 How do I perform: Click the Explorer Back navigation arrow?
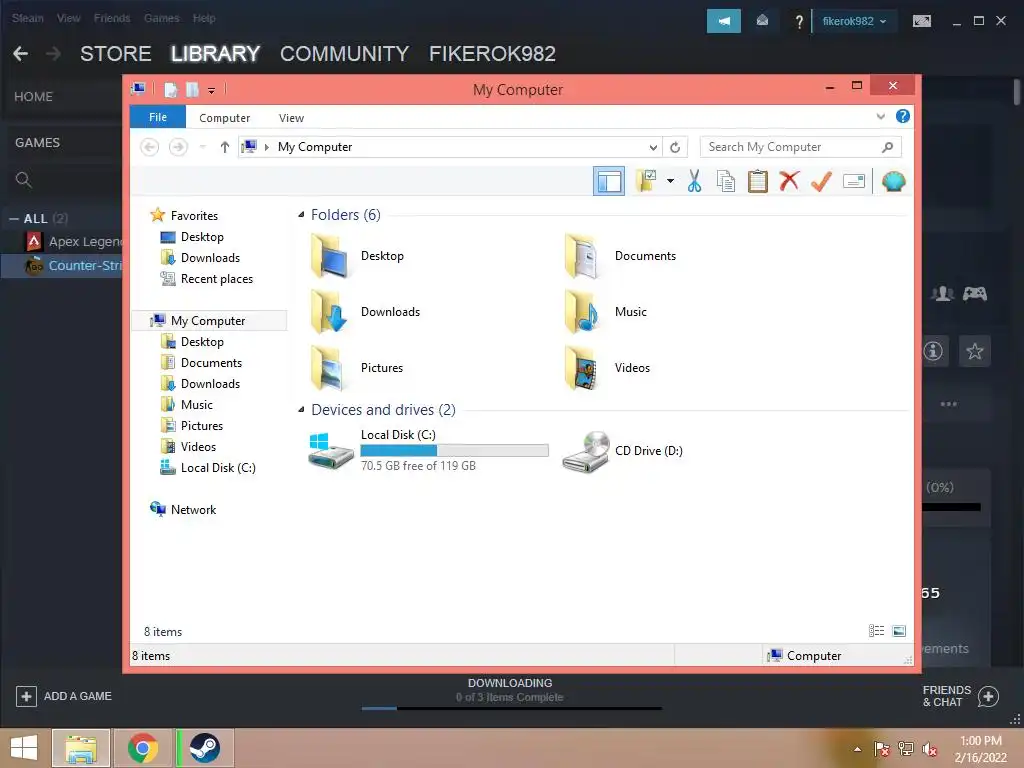[x=150, y=147]
